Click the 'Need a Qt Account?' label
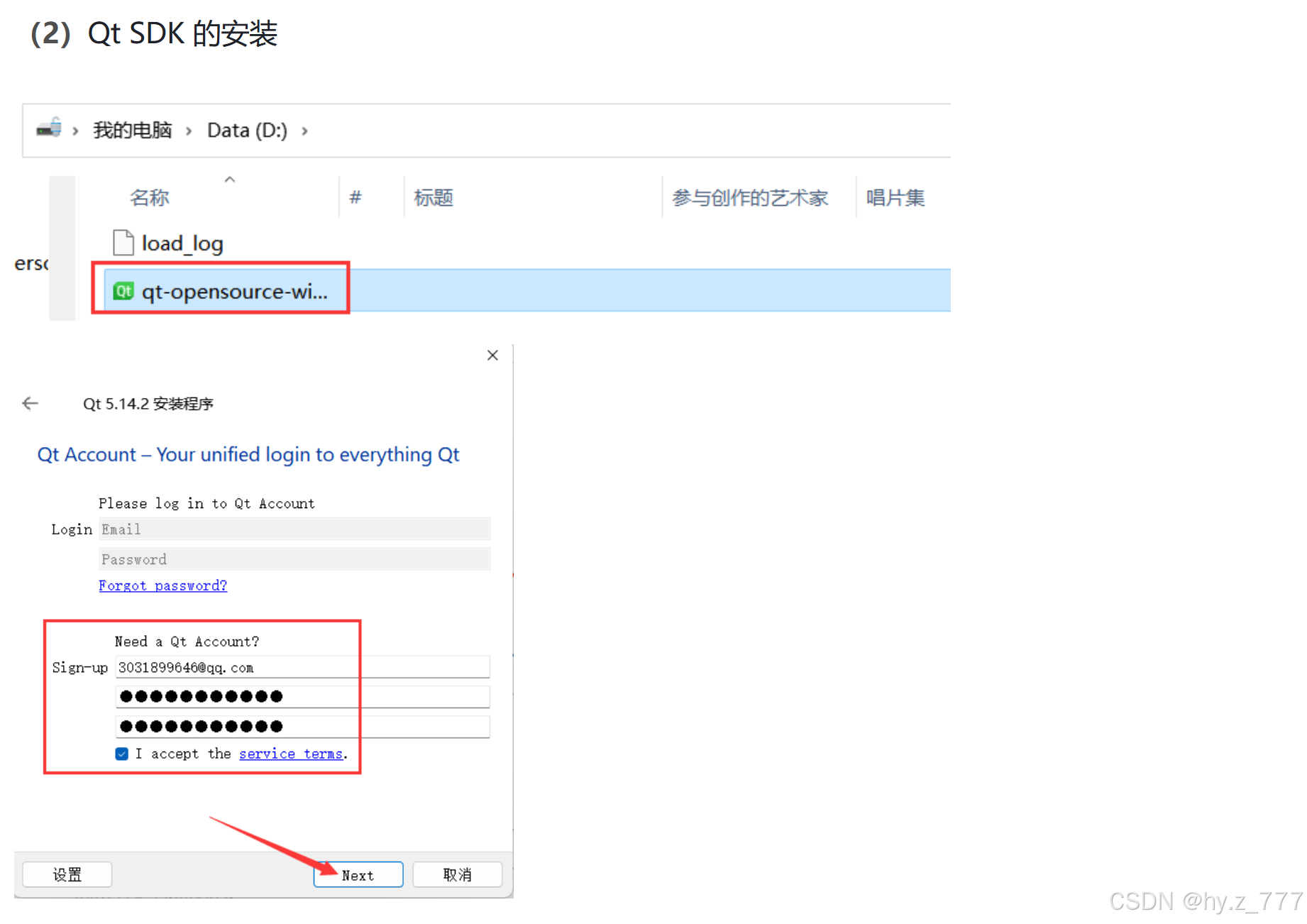 click(x=187, y=642)
